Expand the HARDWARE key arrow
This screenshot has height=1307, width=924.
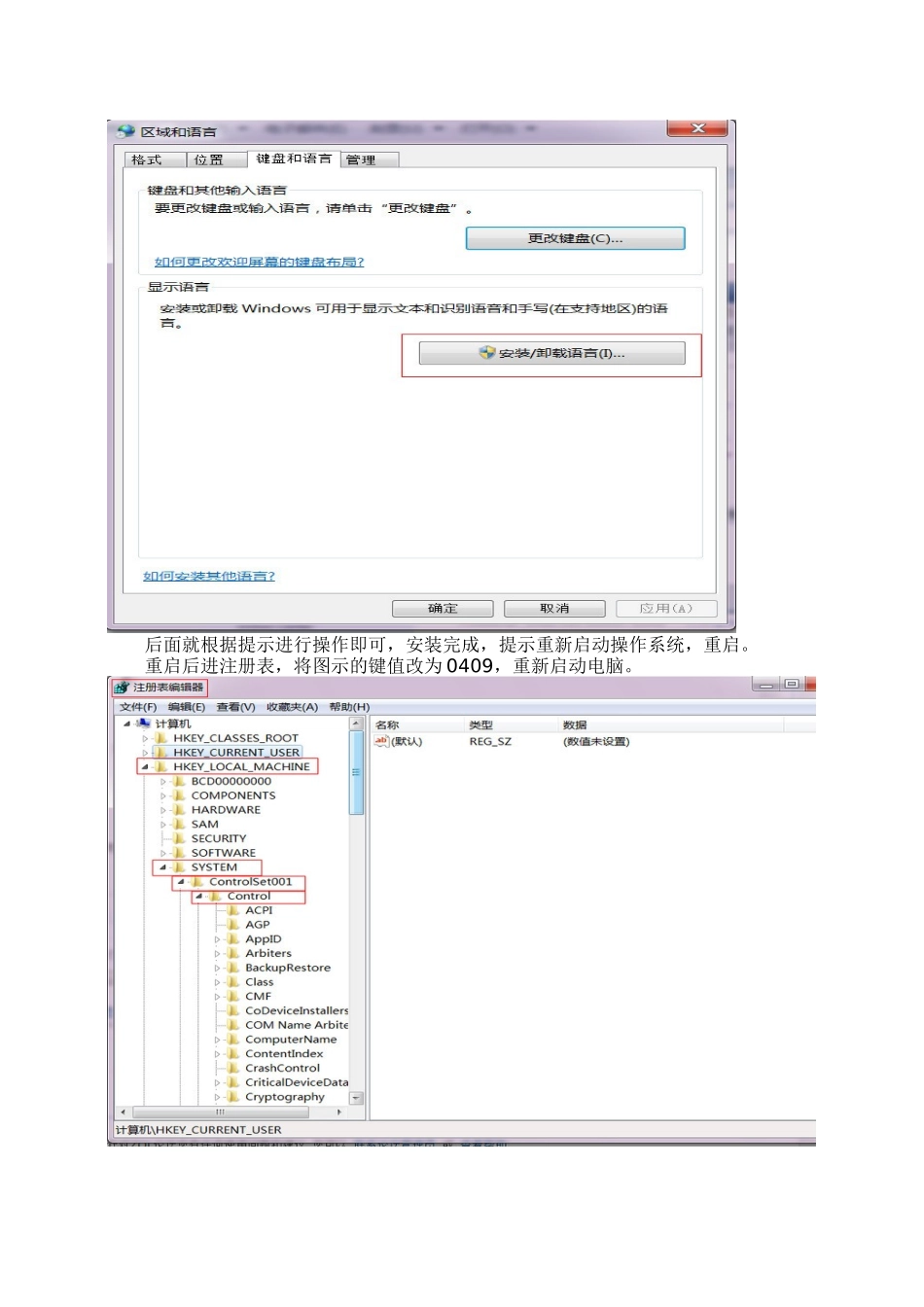163,810
